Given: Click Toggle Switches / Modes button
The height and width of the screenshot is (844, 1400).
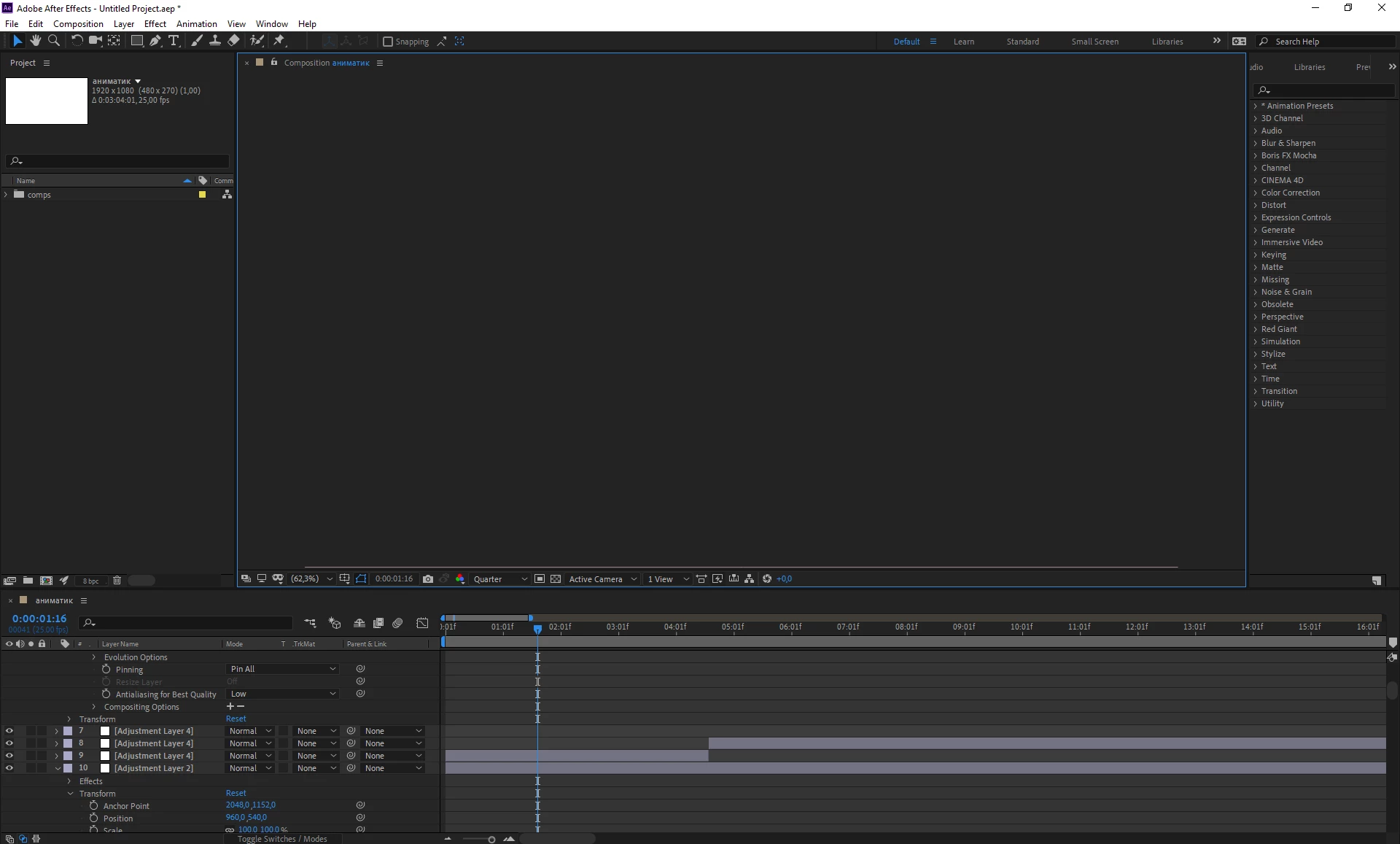Looking at the screenshot, I should point(282,839).
